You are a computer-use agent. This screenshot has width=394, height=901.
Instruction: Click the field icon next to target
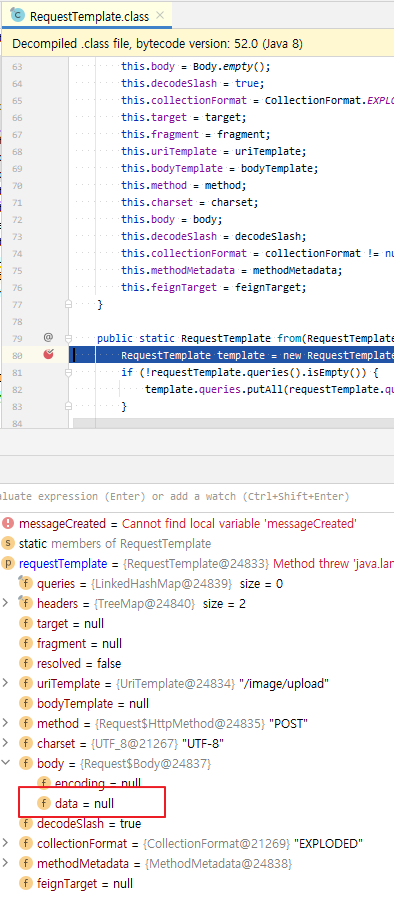(x=25, y=623)
